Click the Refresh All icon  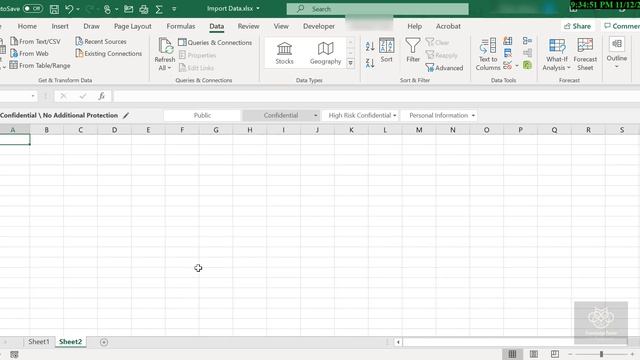(x=165, y=45)
